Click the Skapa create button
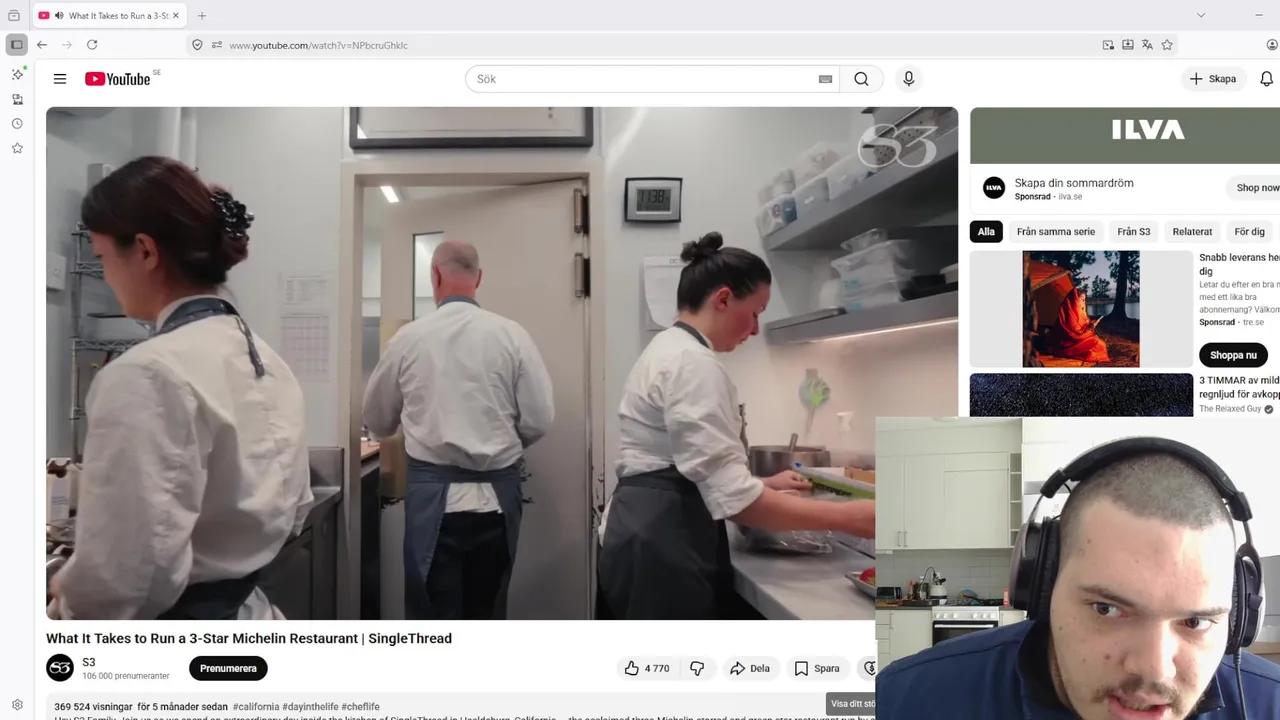Viewport: 1280px width, 720px height. pos(1213,79)
